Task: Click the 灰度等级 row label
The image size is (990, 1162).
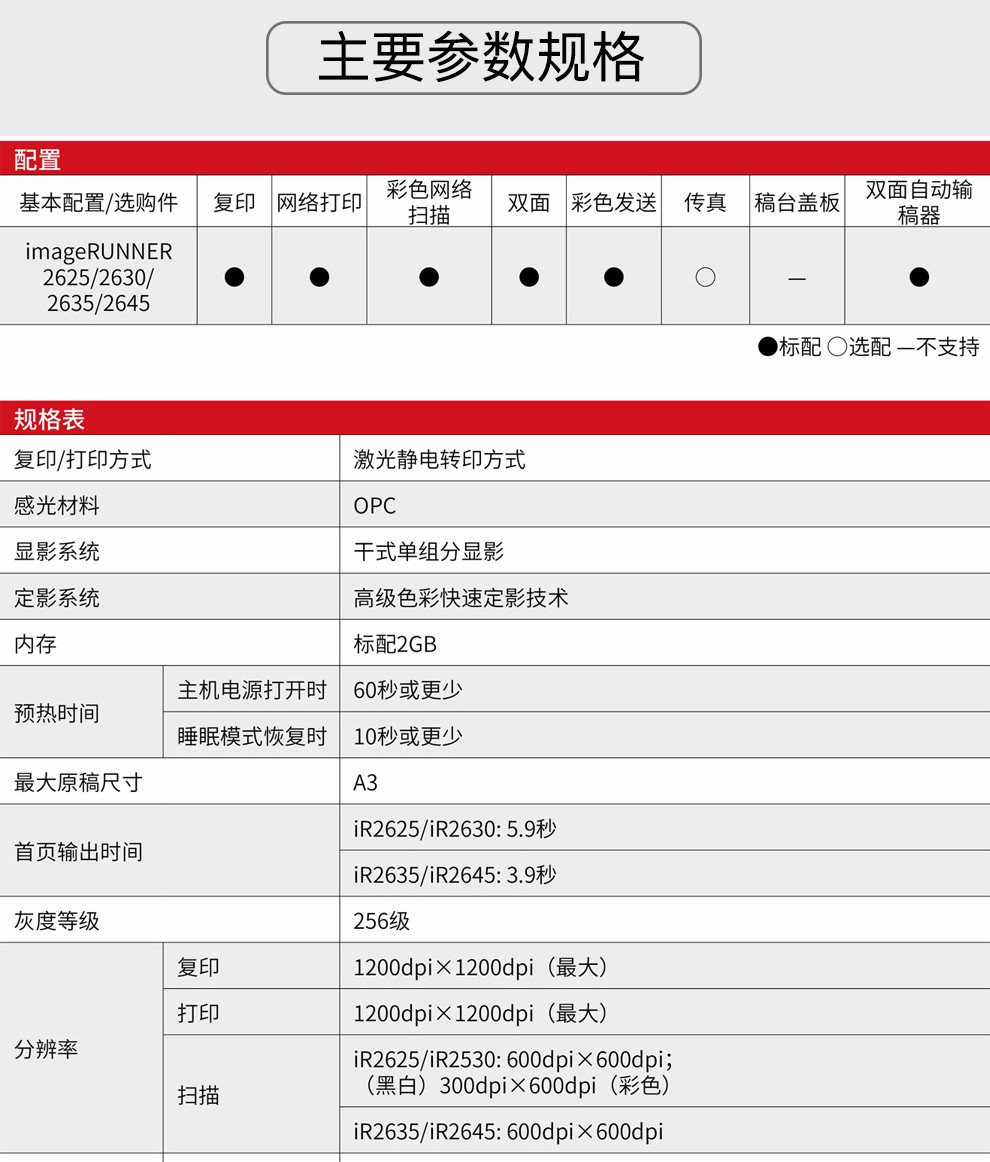Action: (57, 920)
